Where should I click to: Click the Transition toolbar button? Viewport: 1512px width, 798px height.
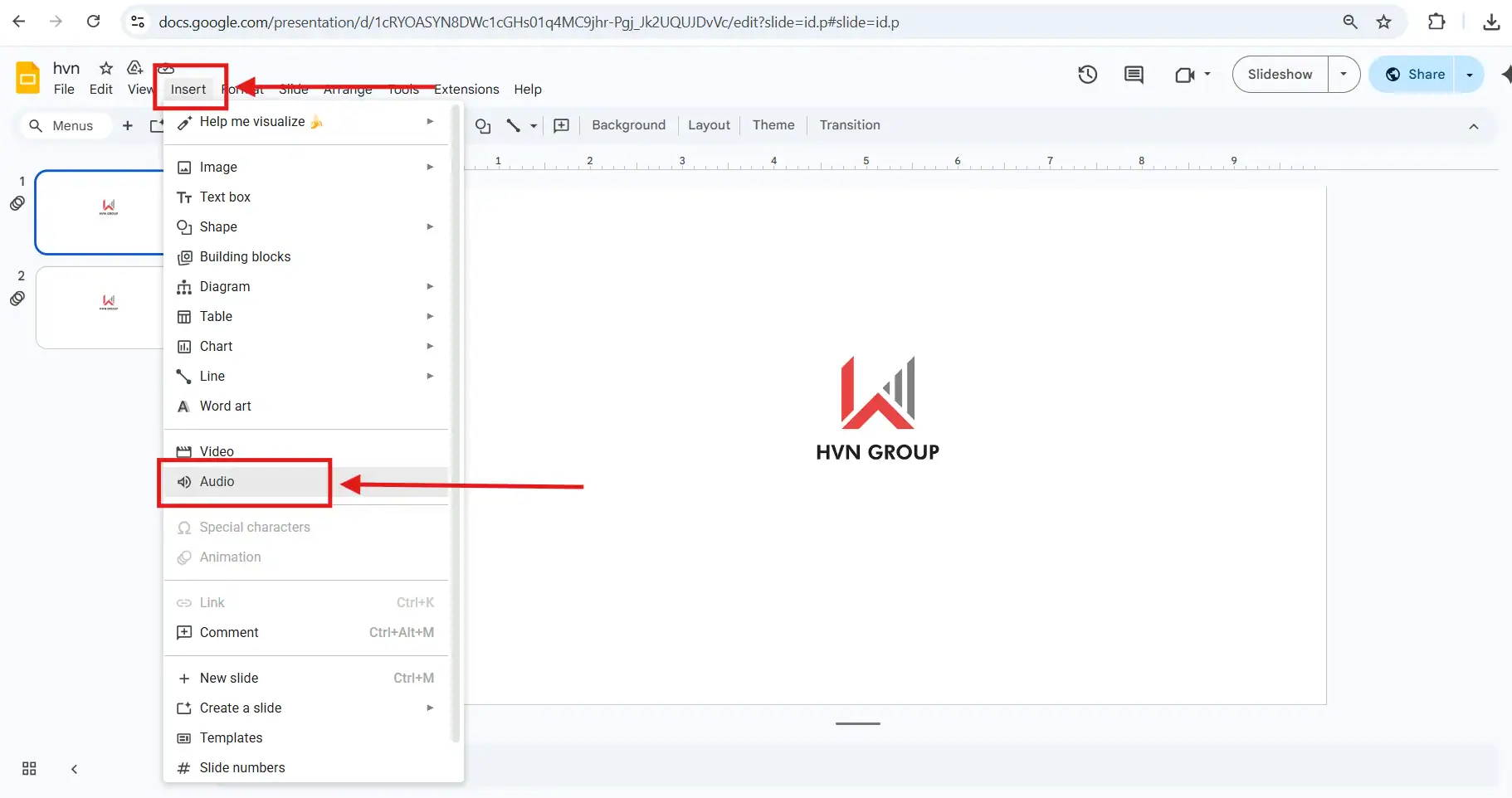pos(850,125)
